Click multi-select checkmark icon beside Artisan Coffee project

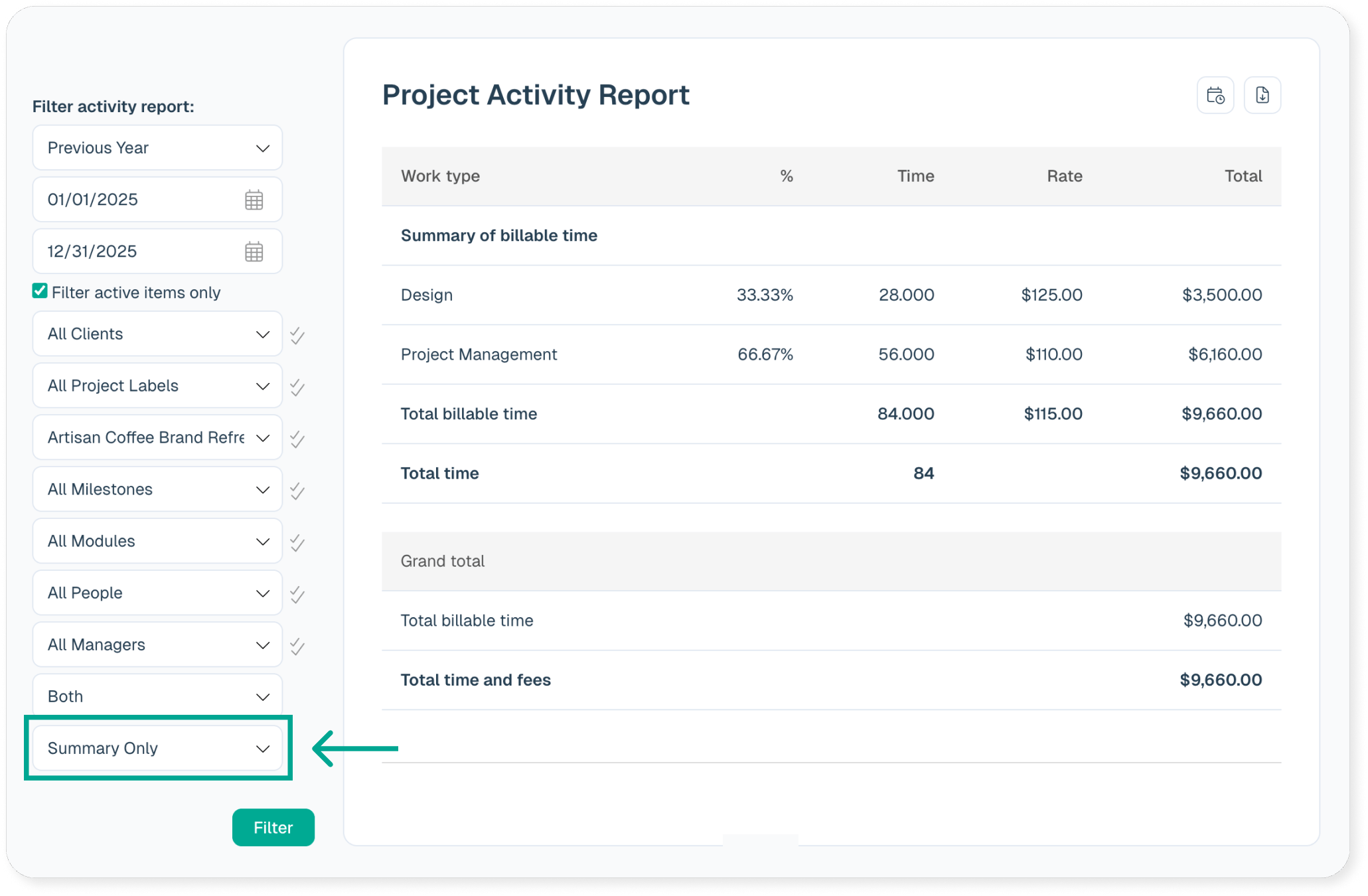click(x=297, y=439)
